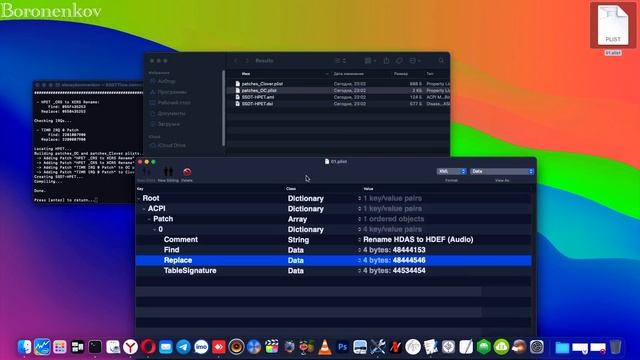Open Yandex Browser from the Dock
640x360 pixels.
pyautogui.click(x=131, y=347)
